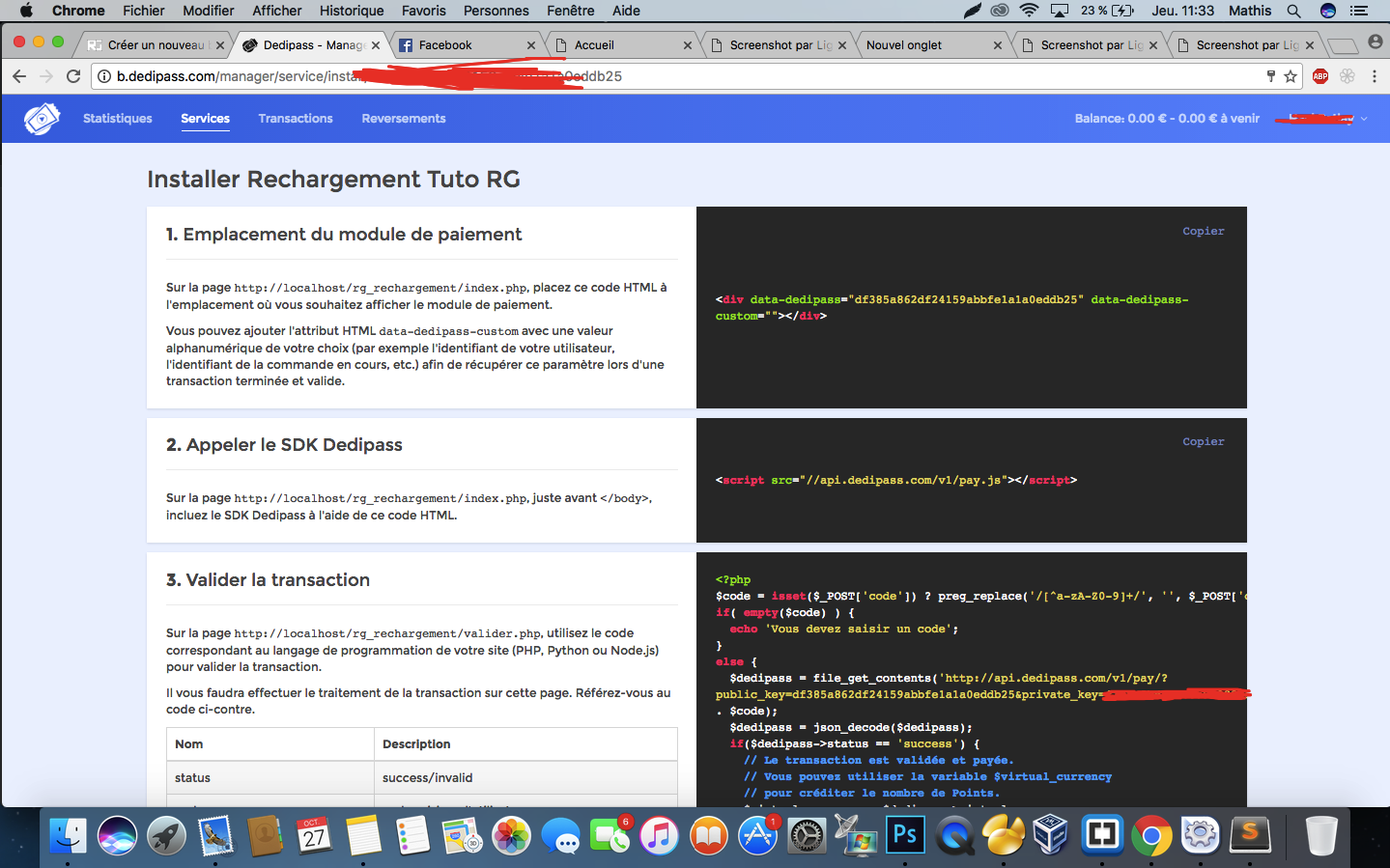1390x868 pixels.
Task: Go to the Transactions page
Action: coord(296,119)
